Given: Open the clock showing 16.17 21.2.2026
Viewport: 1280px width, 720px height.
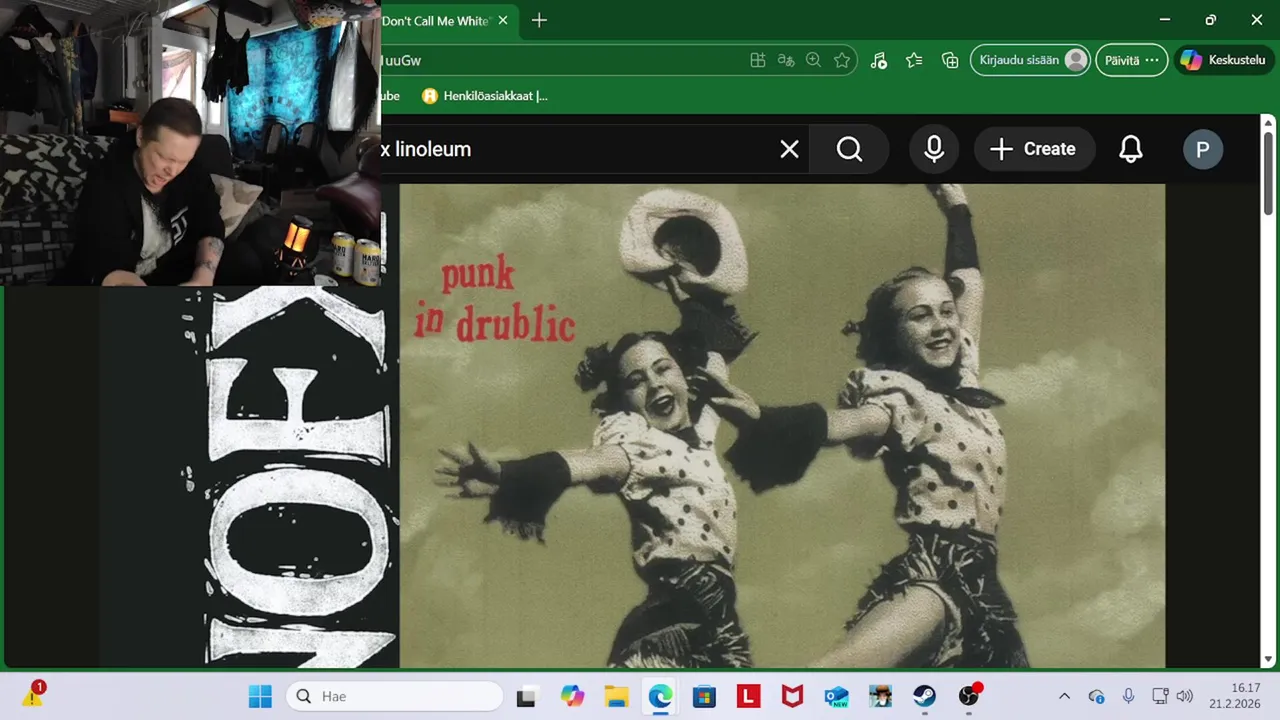Looking at the screenshot, I should 1234,696.
